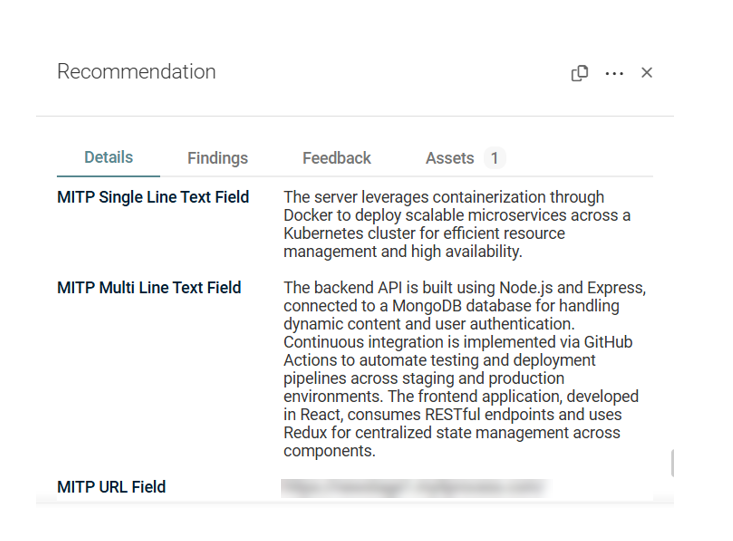The width and height of the screenshot is (733, 541).
Task: Go to the Assets tab
Action: (450, 158)
